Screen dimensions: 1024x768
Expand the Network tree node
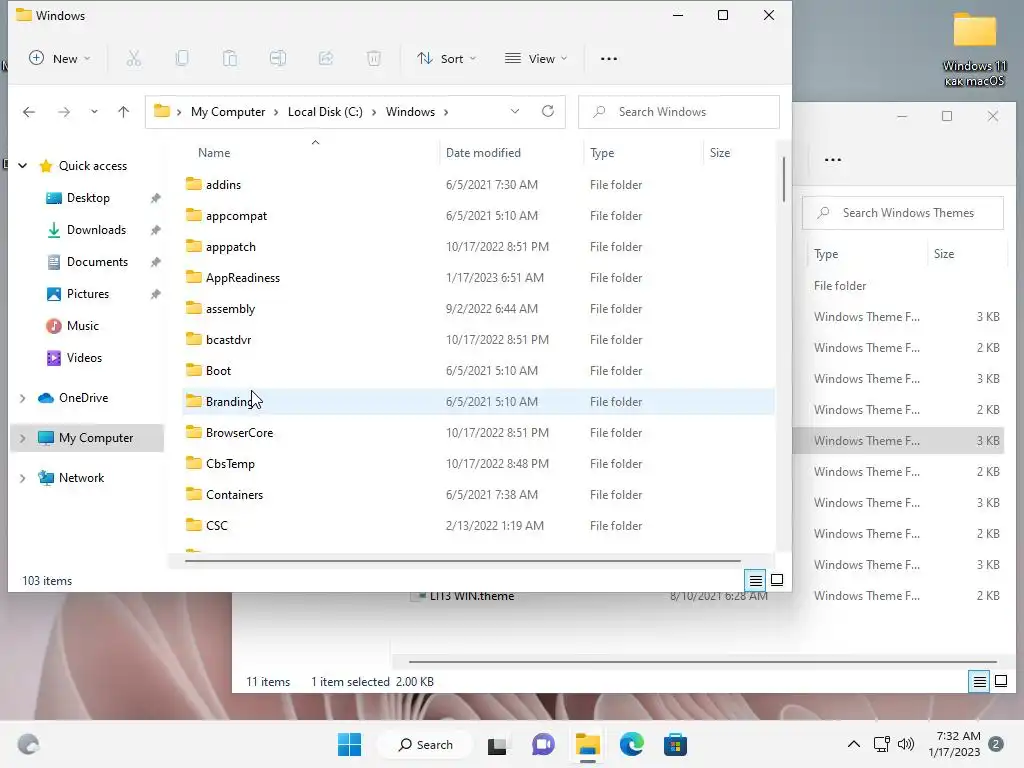click(23, 478)
